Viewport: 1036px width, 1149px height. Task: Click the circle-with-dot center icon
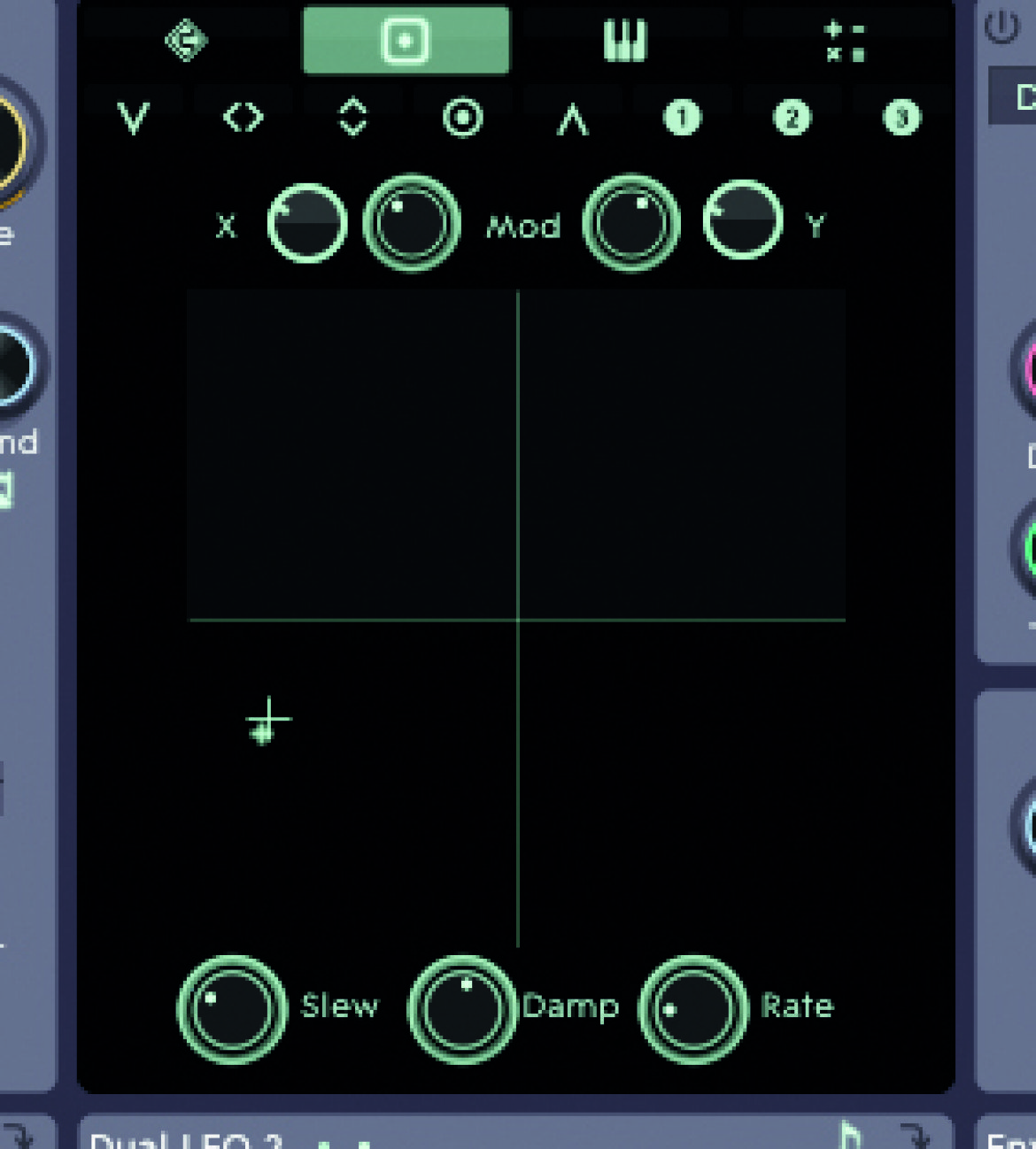pyautogui.click(x=463, y=118)
